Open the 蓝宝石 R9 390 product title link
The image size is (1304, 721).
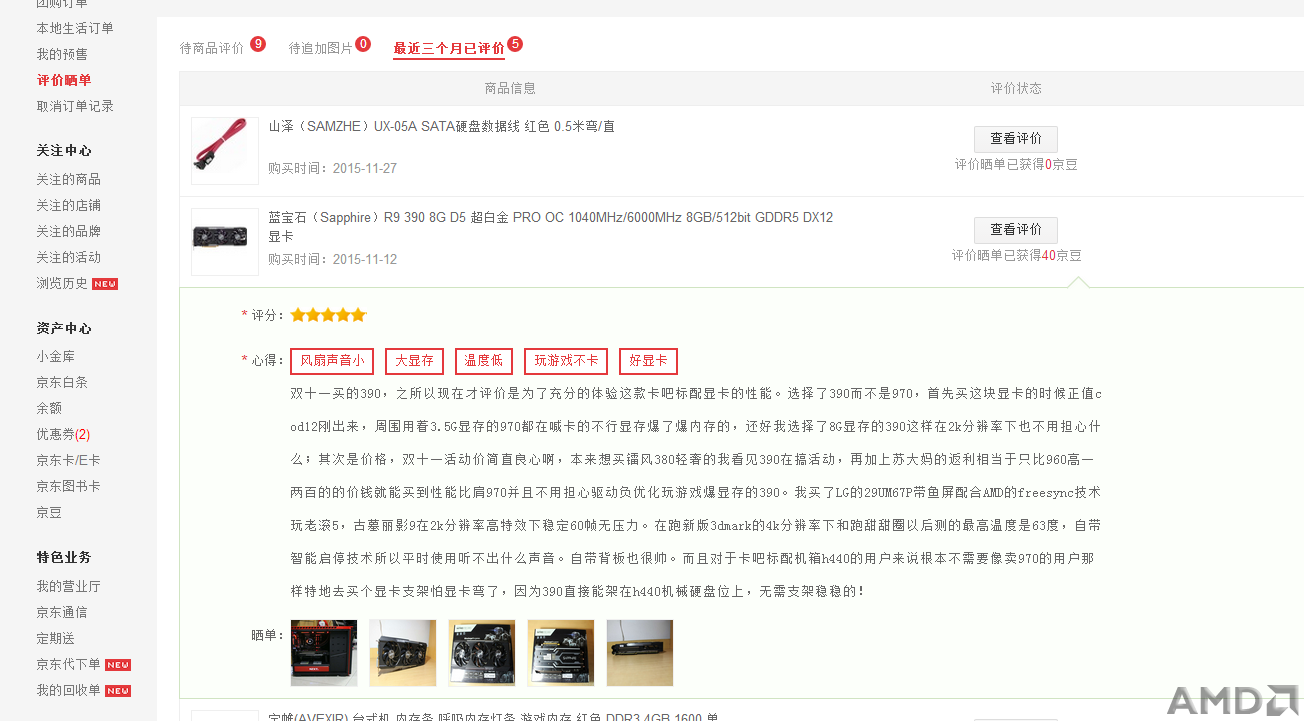pyautogui.click(x=551, y=227)
